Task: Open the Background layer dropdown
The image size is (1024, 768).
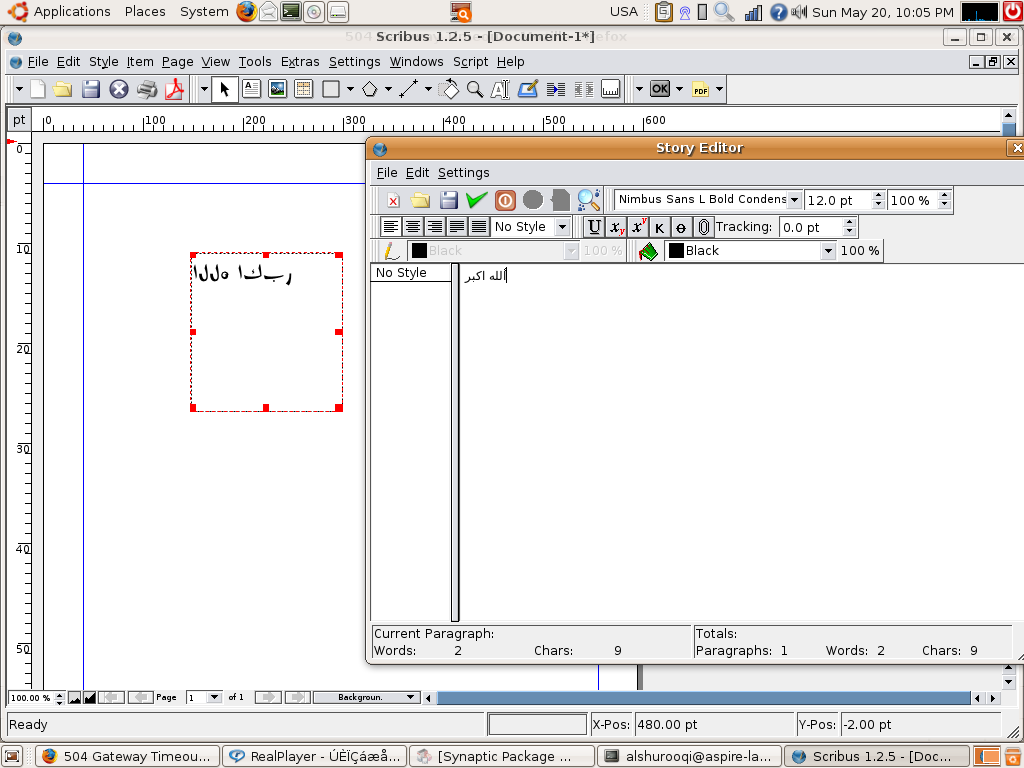Action: click(x=366, y=697)
